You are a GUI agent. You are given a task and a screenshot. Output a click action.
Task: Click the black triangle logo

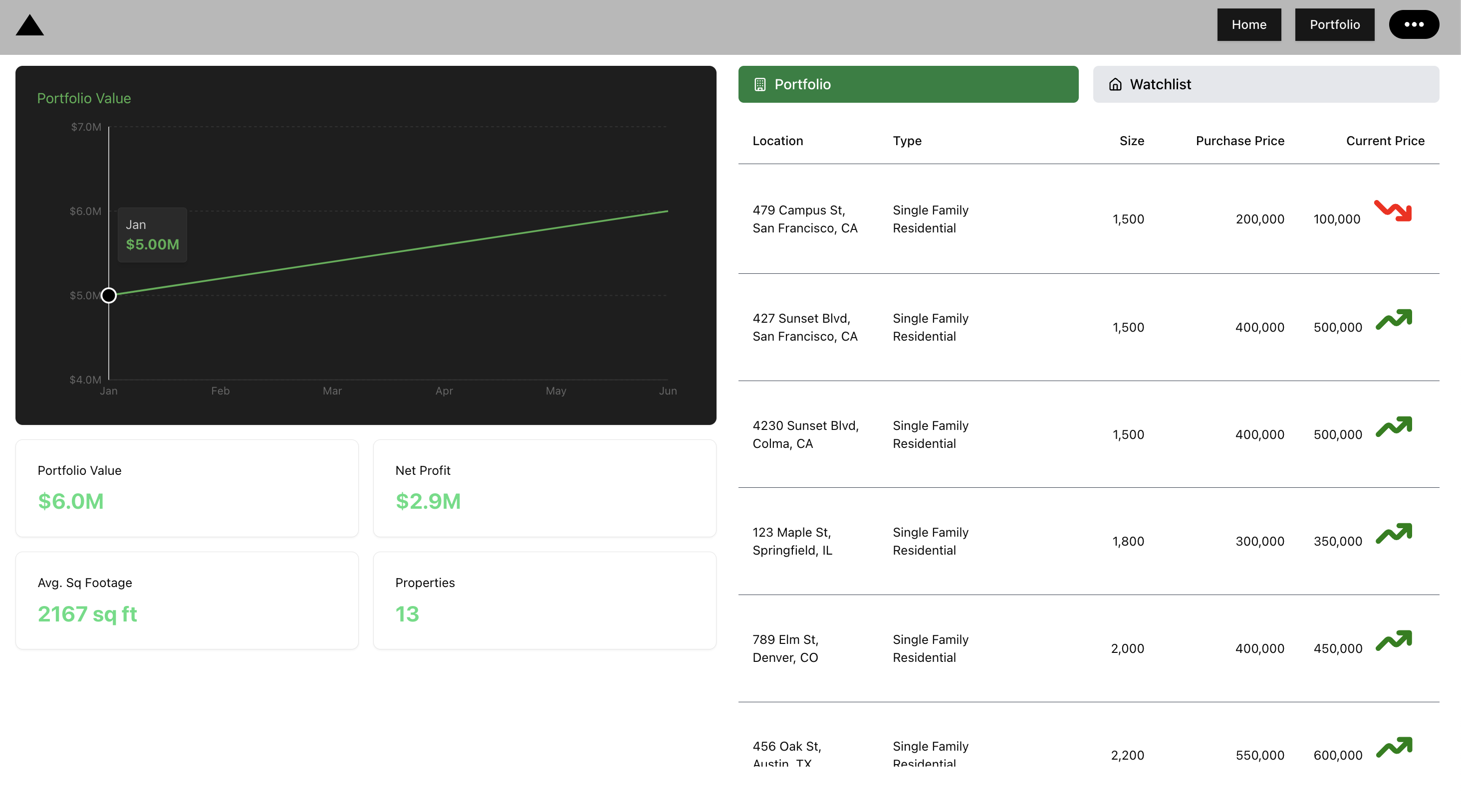(x=29, y=26)
